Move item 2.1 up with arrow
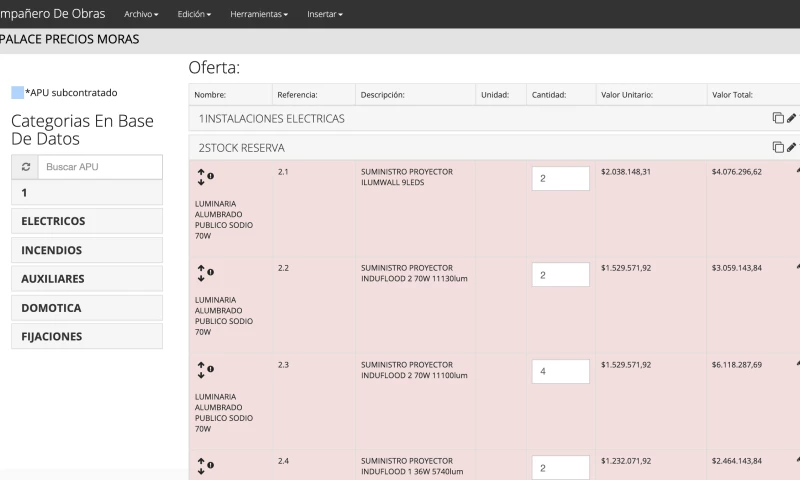 pos(201,172)
